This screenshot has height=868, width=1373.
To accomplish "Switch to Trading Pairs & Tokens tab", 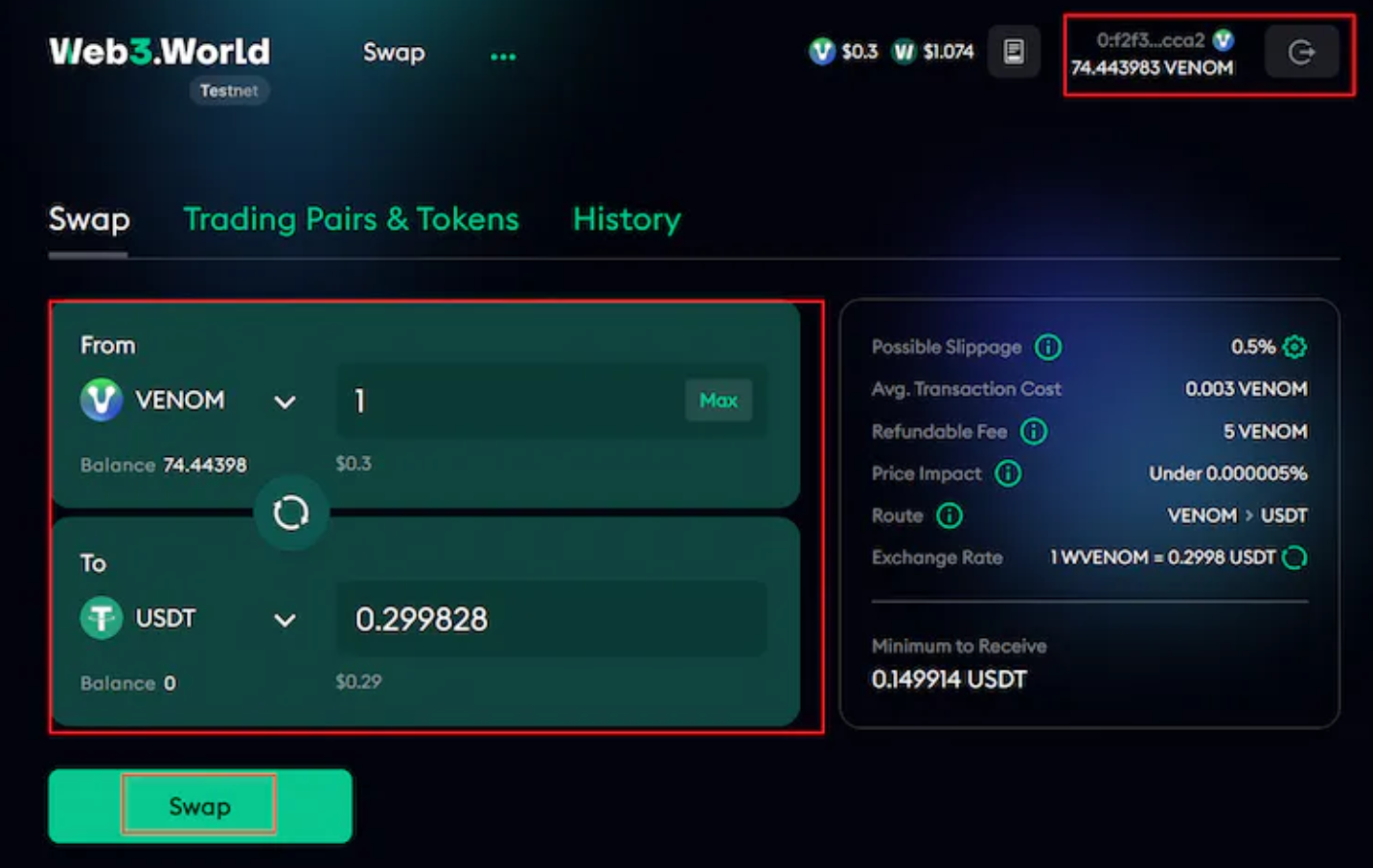I will click(x=351, y=219).
